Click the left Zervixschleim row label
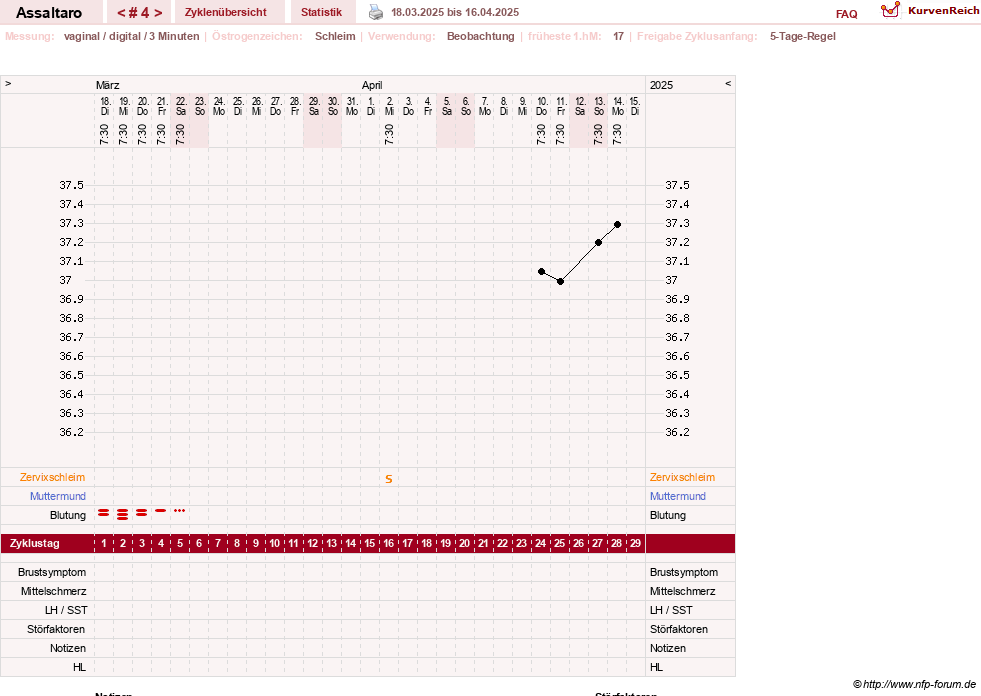This screenshot has width=981, height=696. (53, 477)
